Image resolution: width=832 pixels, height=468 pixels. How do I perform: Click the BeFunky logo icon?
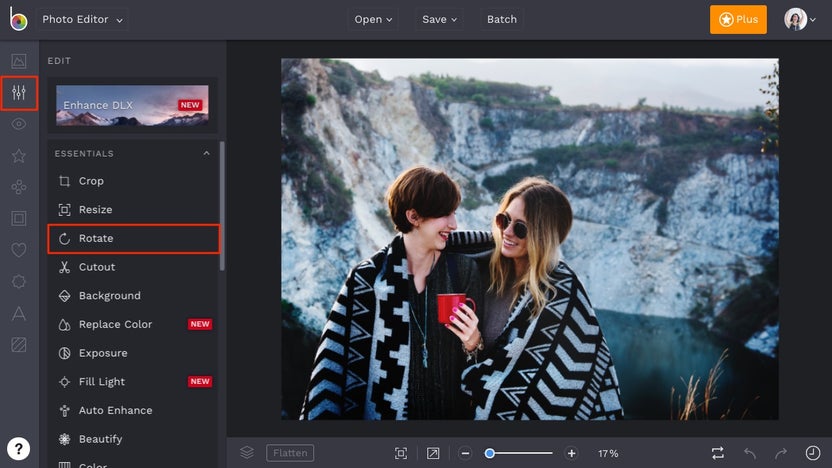[18, 19]
